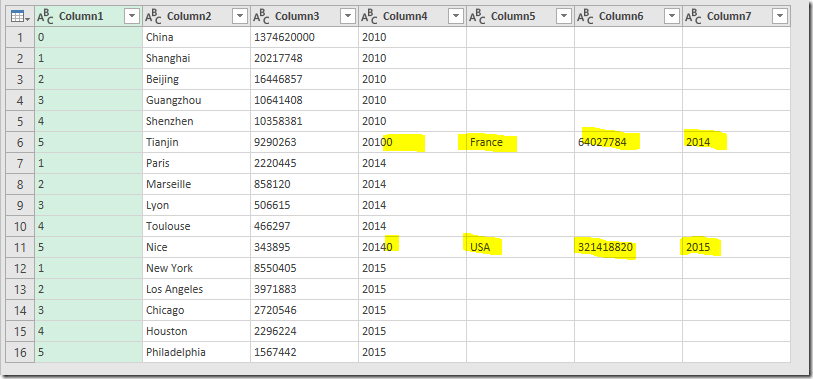
Task: Select the Column6 header
Action: click(x=628, y=17)
